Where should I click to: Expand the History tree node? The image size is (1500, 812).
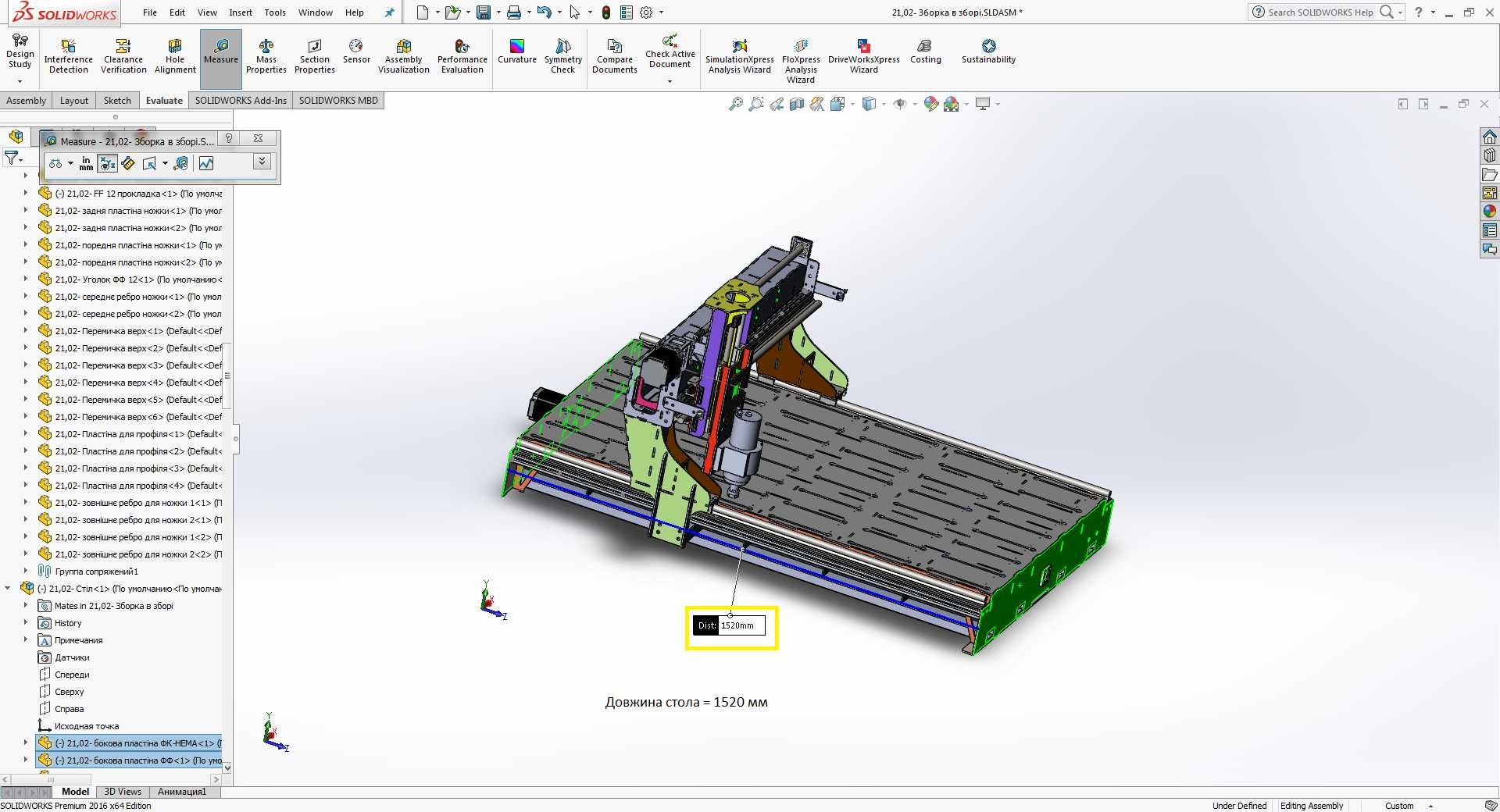(x=25, y=622)
